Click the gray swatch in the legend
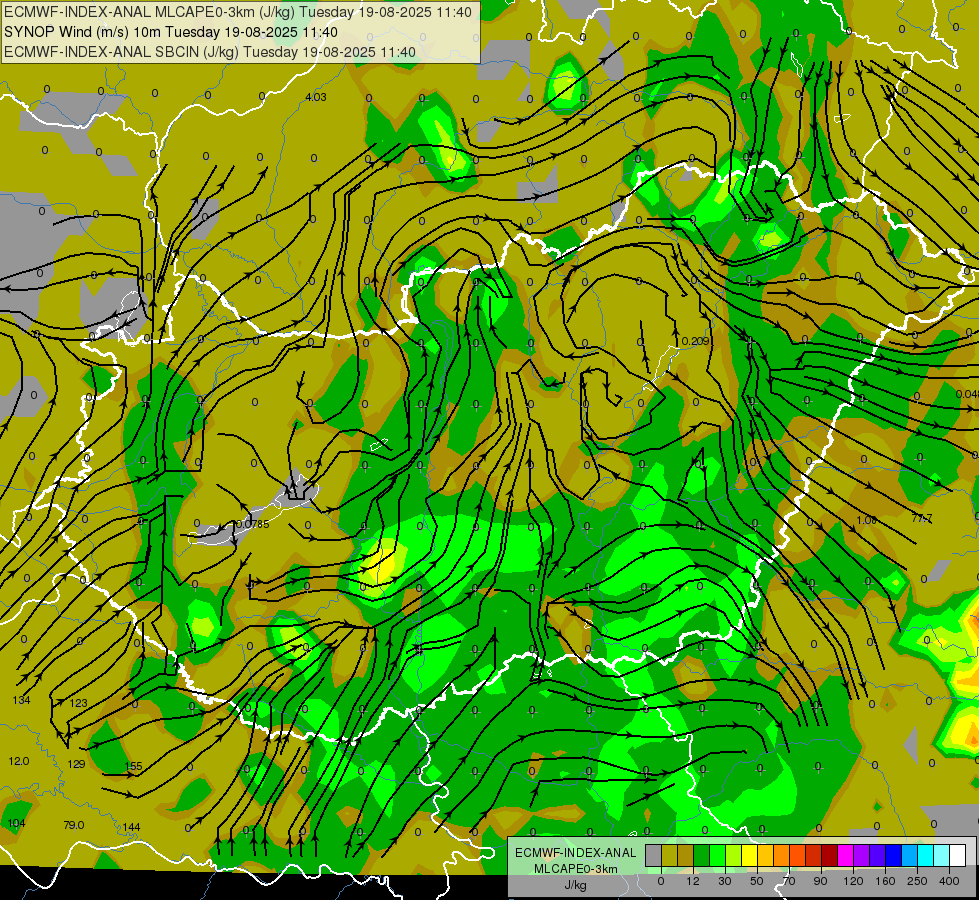 (654, 855)
